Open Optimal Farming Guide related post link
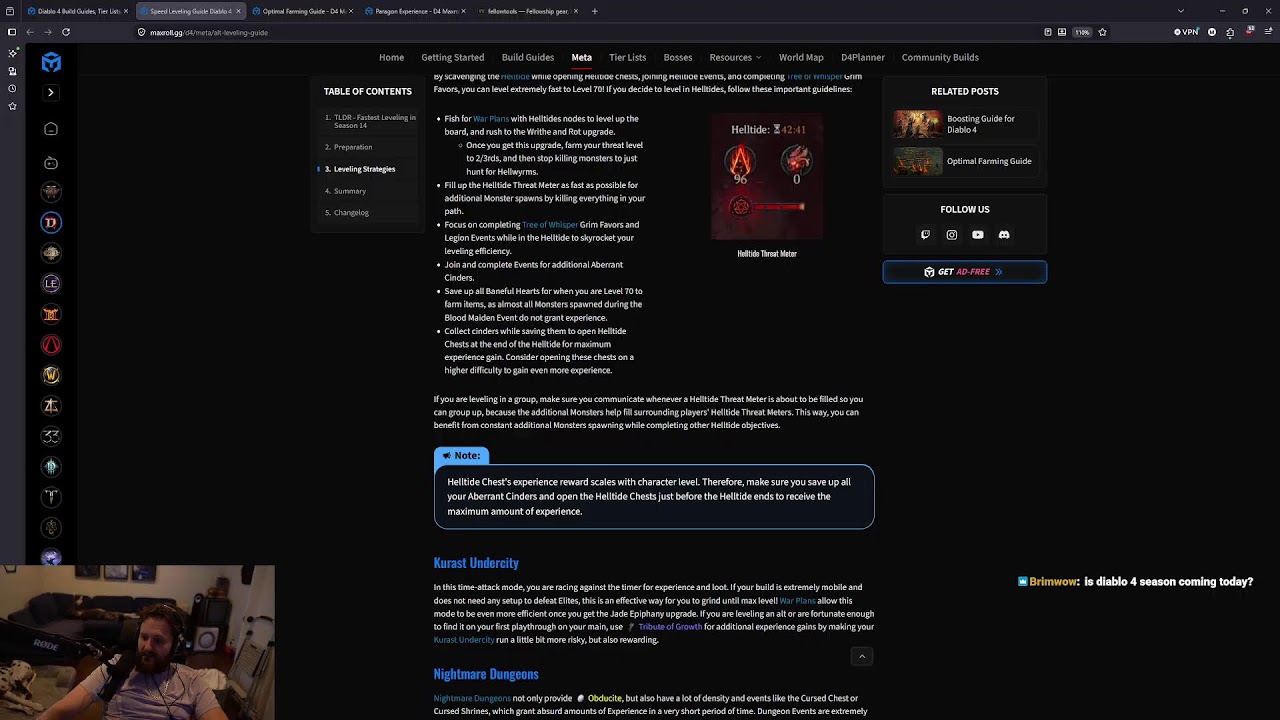The height and width of the screenshot is (720, 1280). coord(989,161)
